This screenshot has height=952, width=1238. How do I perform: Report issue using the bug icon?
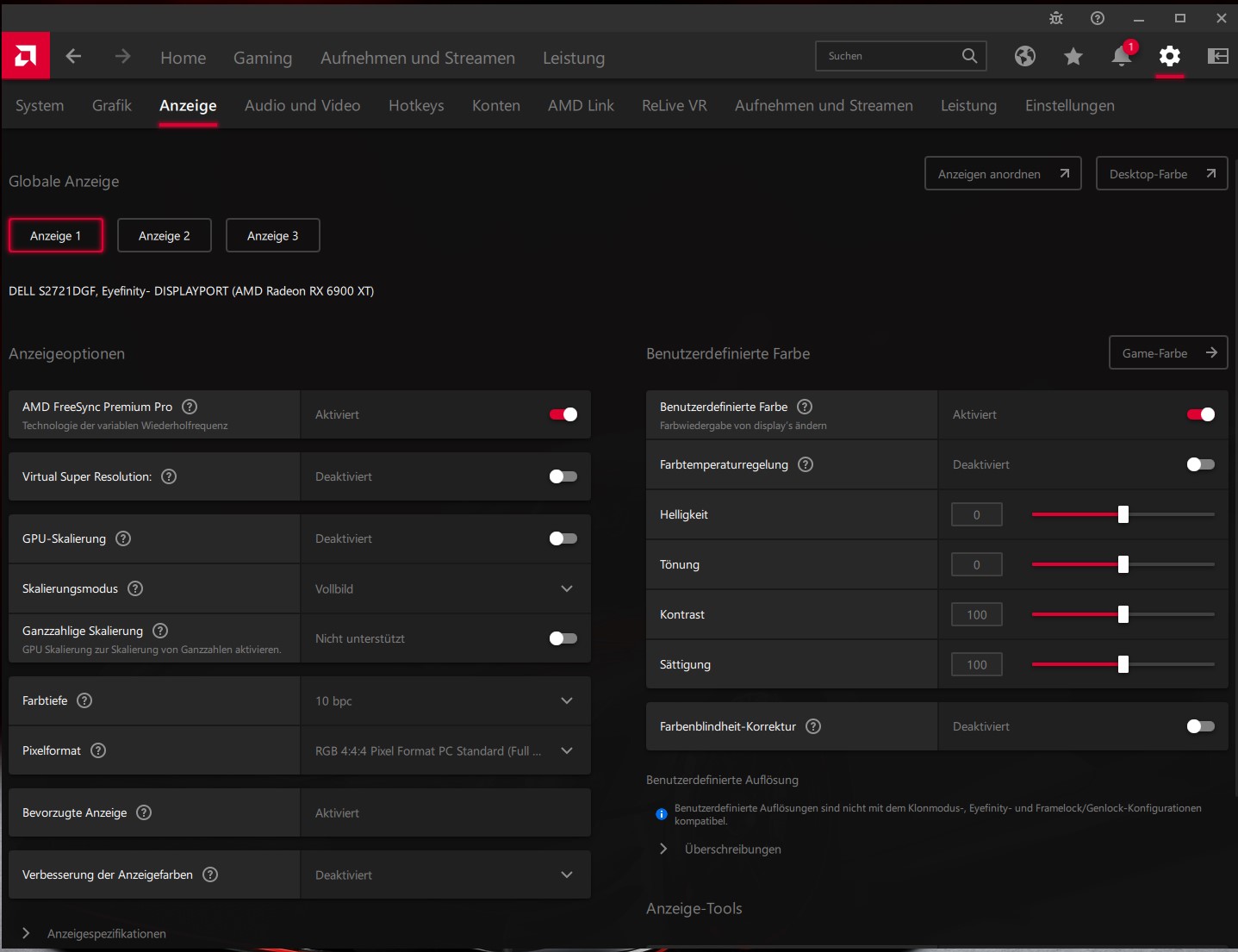[x=1056, y=18]
